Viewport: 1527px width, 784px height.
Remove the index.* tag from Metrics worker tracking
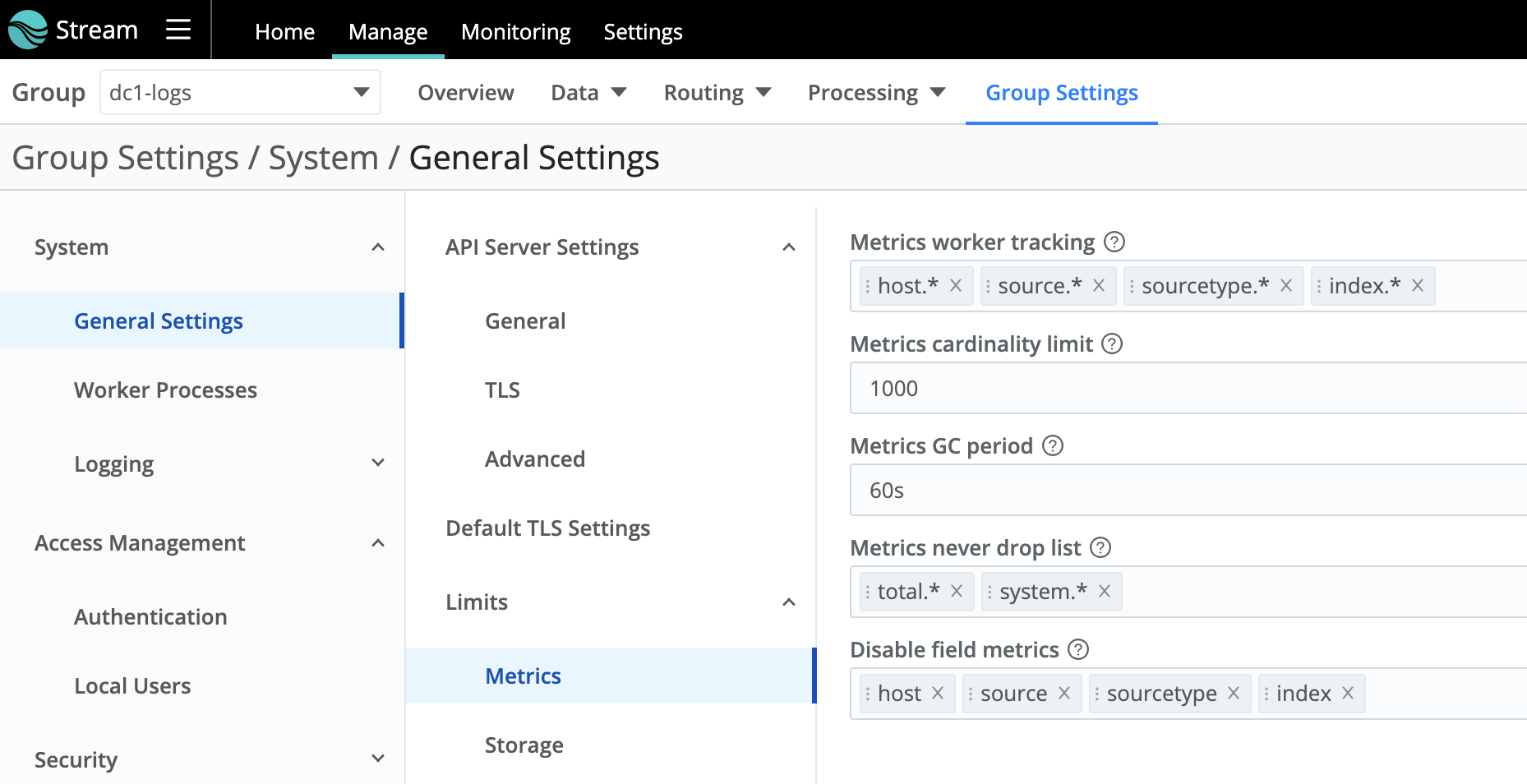tap(1417, 285)
